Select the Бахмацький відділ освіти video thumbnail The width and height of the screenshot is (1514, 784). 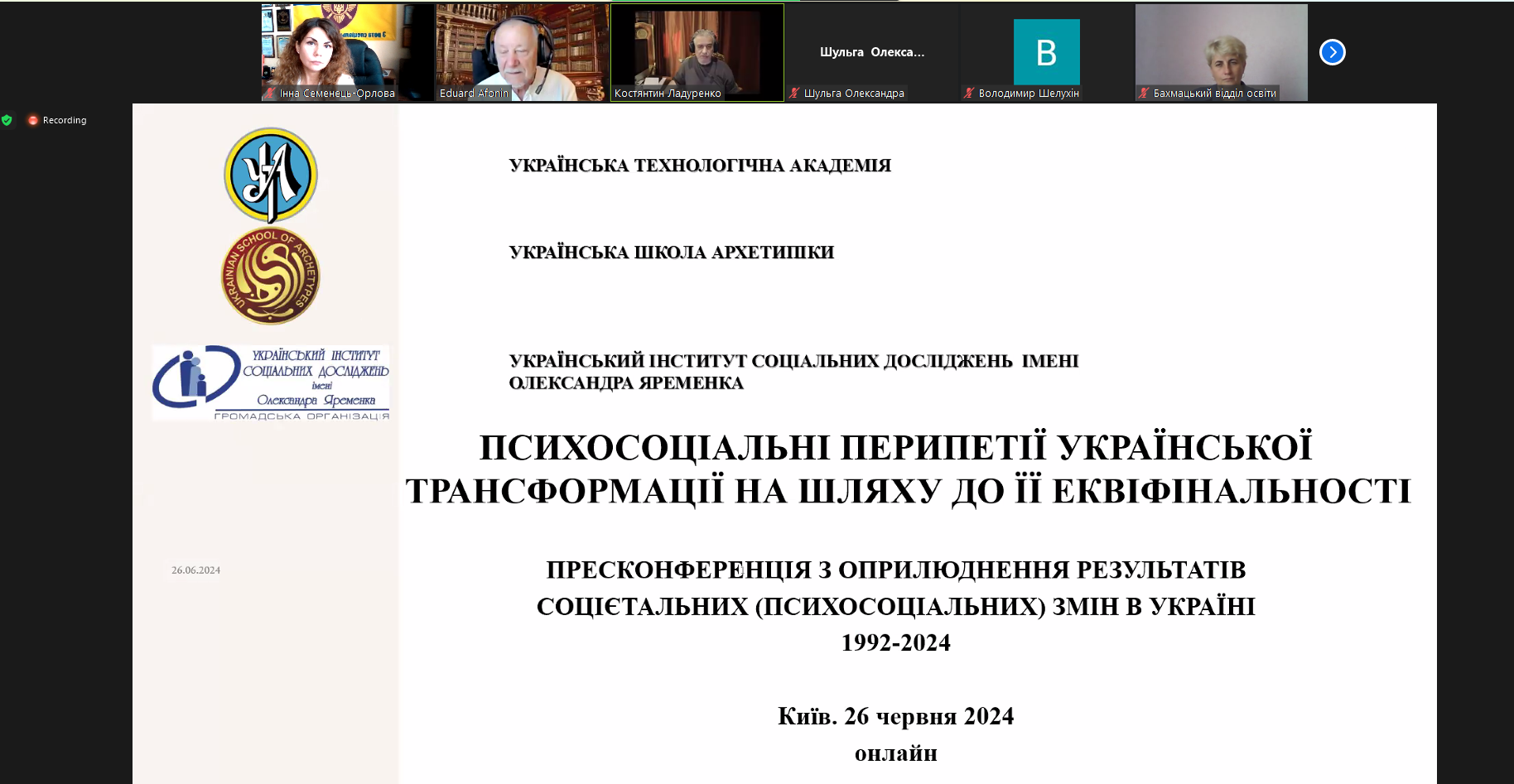pyautogui.click(x=1222, y=52)
